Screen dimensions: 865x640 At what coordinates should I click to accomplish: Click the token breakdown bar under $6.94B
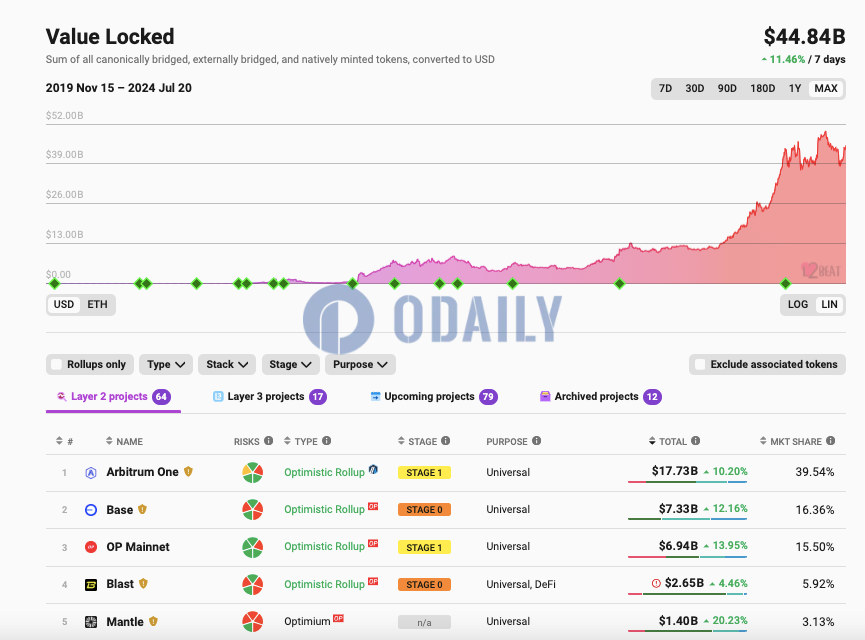tap(687, 556)
